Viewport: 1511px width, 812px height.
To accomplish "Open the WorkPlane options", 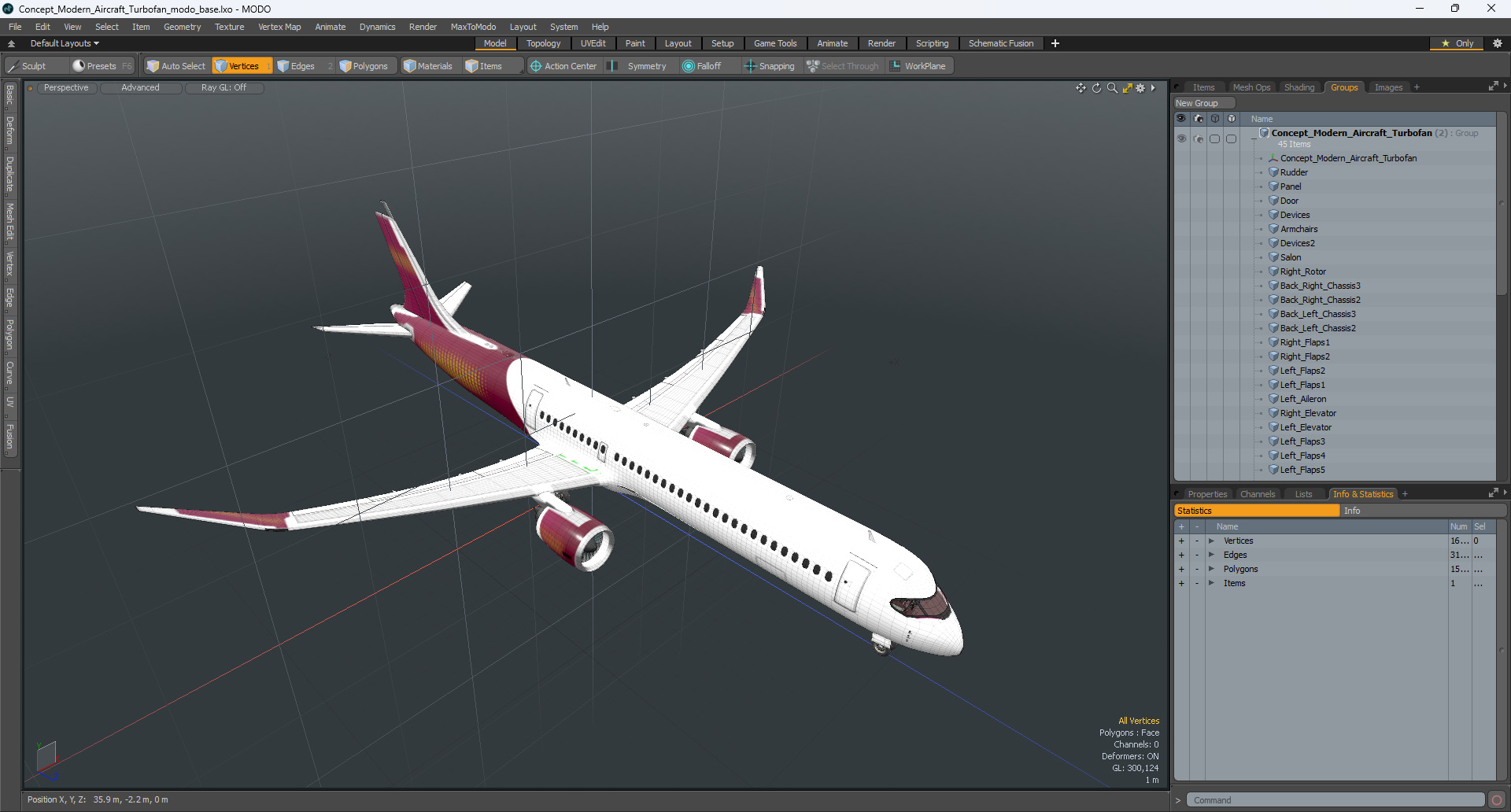I will [918, 66].
